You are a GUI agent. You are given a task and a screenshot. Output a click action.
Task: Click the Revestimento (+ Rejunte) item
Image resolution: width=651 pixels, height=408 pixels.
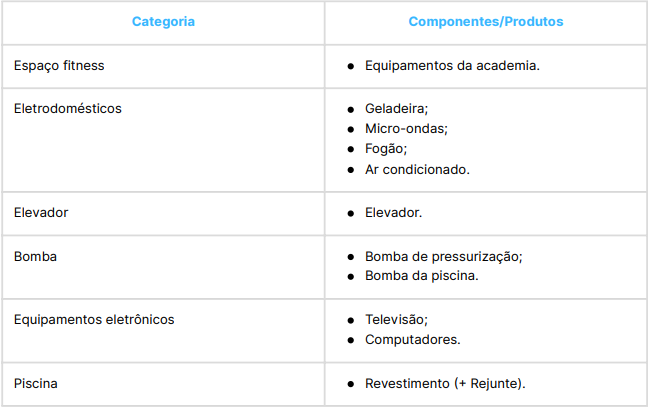(x=445, y=383)
